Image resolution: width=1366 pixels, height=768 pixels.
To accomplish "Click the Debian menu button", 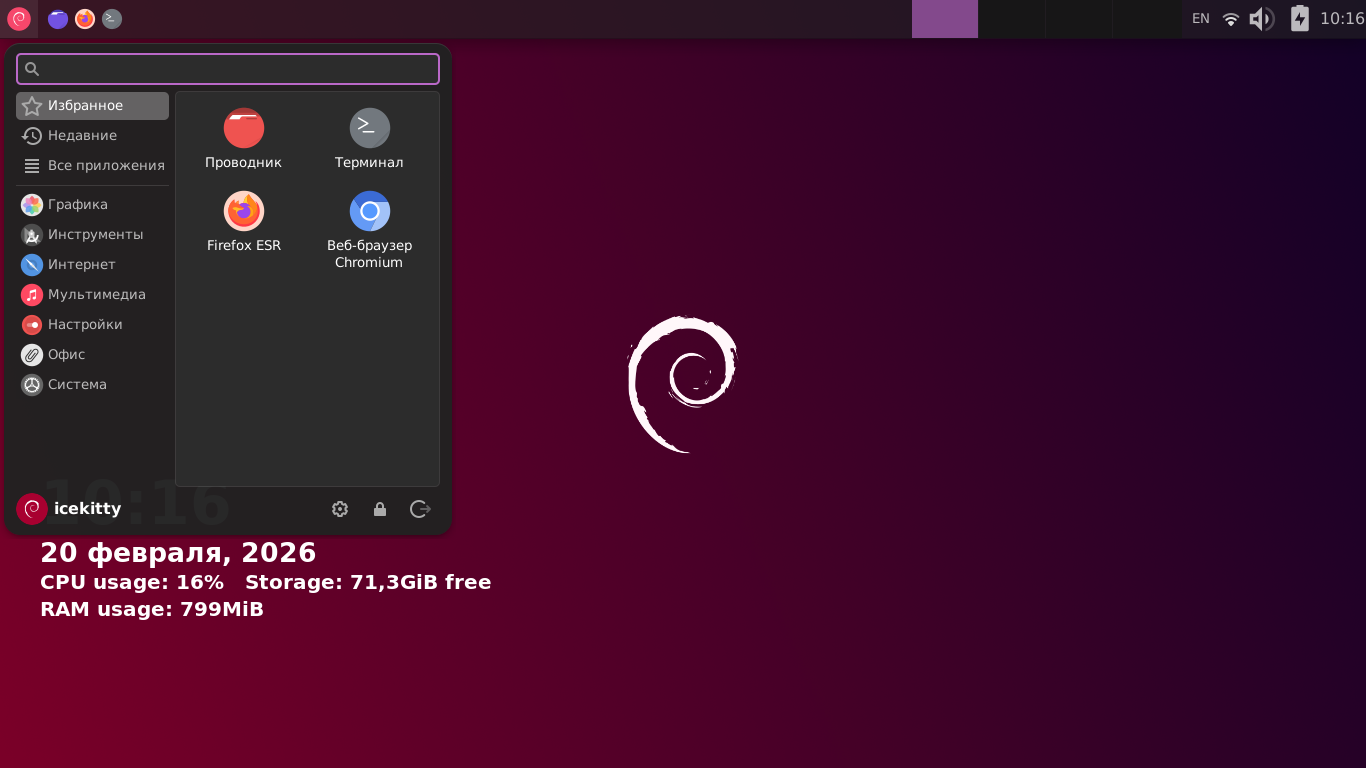I will pyautogui.click(x=19, y=19).
